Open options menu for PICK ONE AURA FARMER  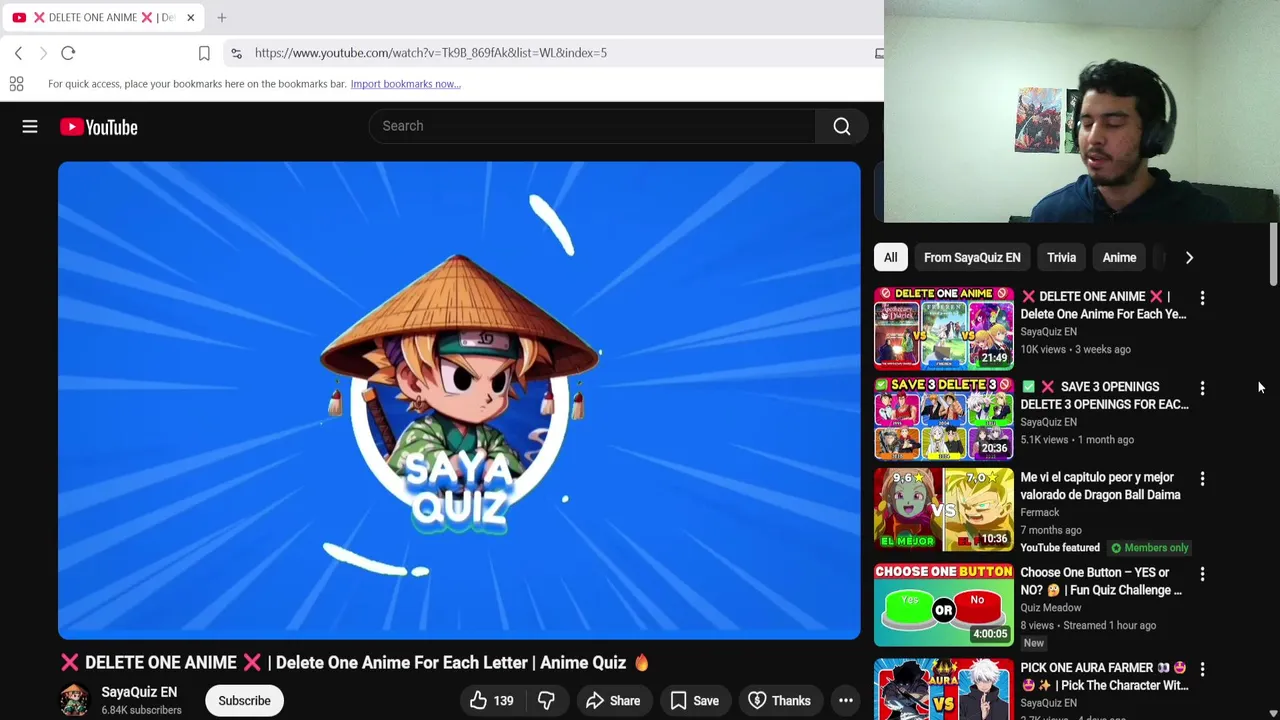[1202, 669]
